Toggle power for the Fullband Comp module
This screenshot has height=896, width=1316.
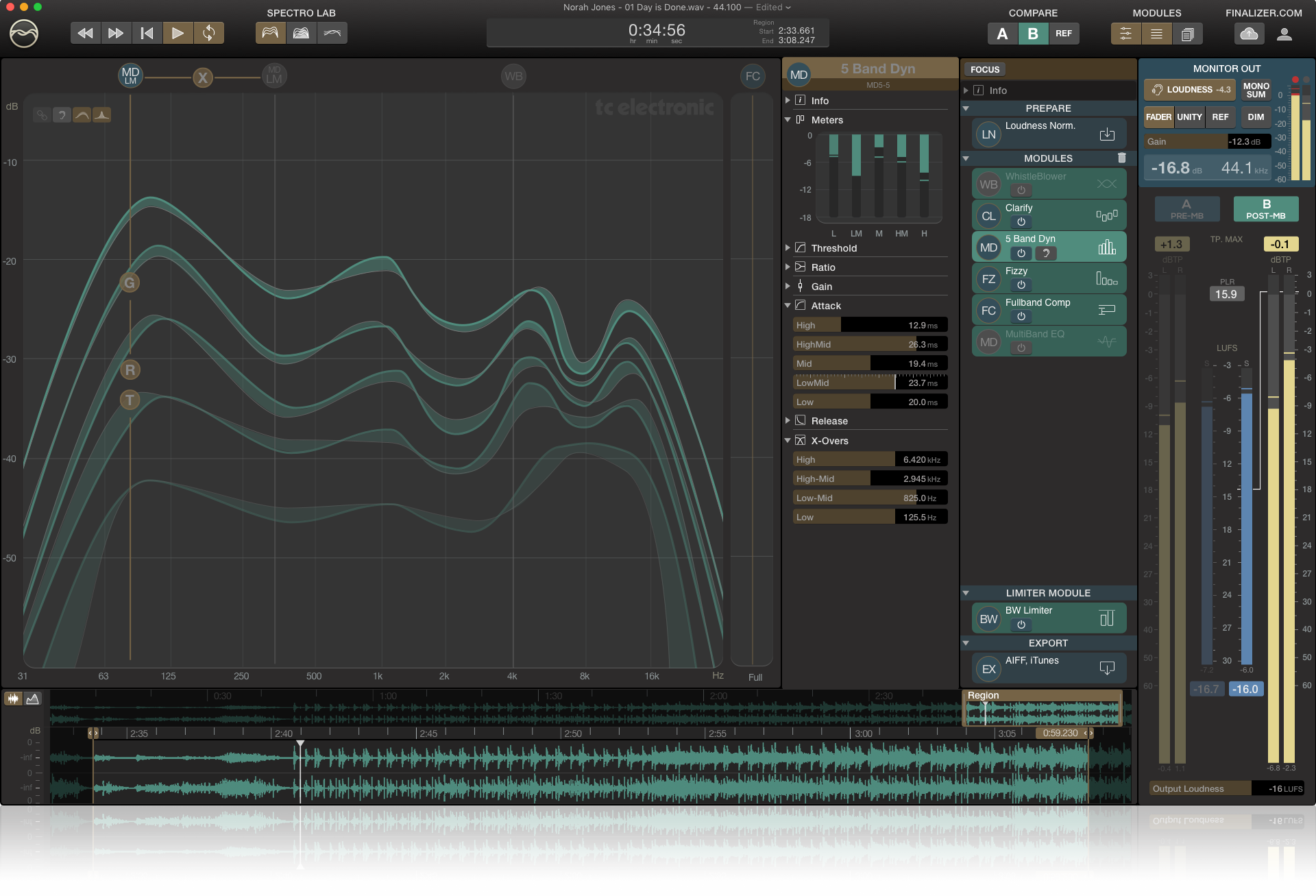point(1021,316)
